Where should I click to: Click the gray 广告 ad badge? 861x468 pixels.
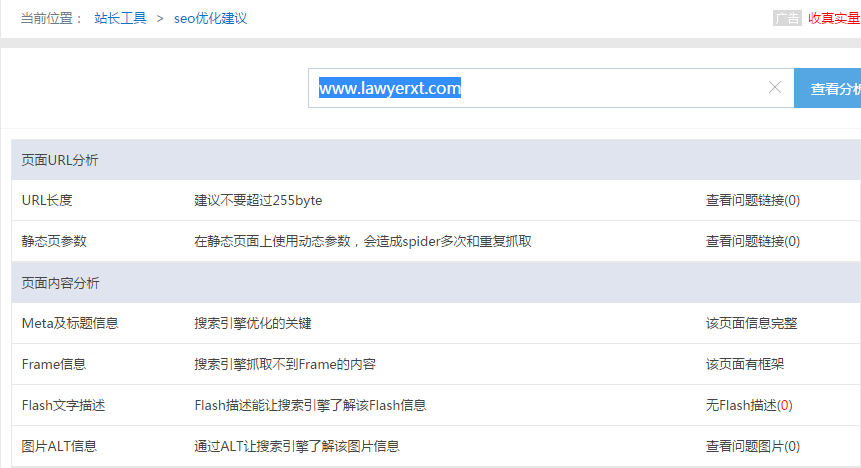pyautogui.click(x=787, y=18)
